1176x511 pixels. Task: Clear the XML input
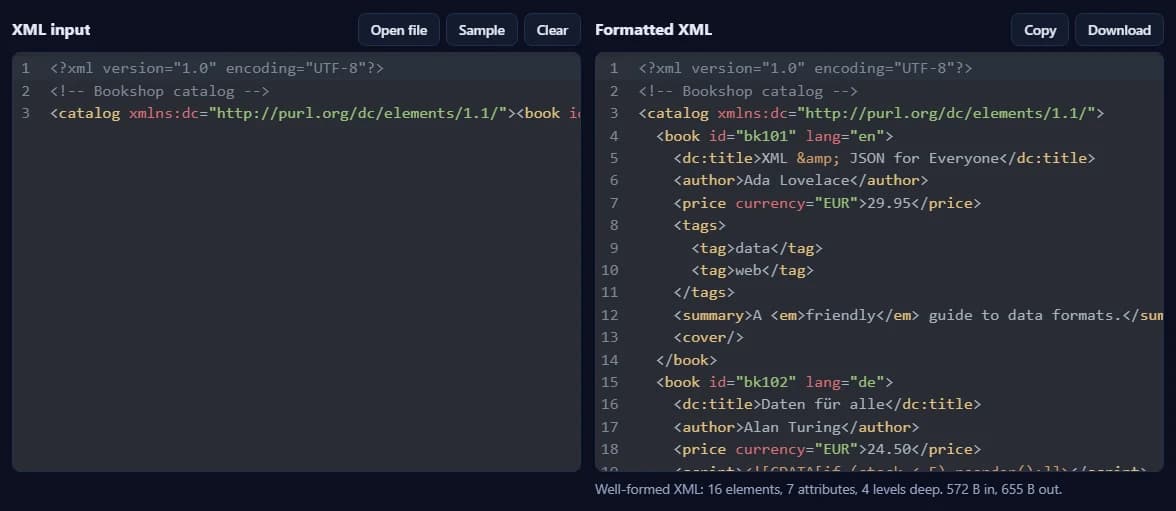click(552, 30)
